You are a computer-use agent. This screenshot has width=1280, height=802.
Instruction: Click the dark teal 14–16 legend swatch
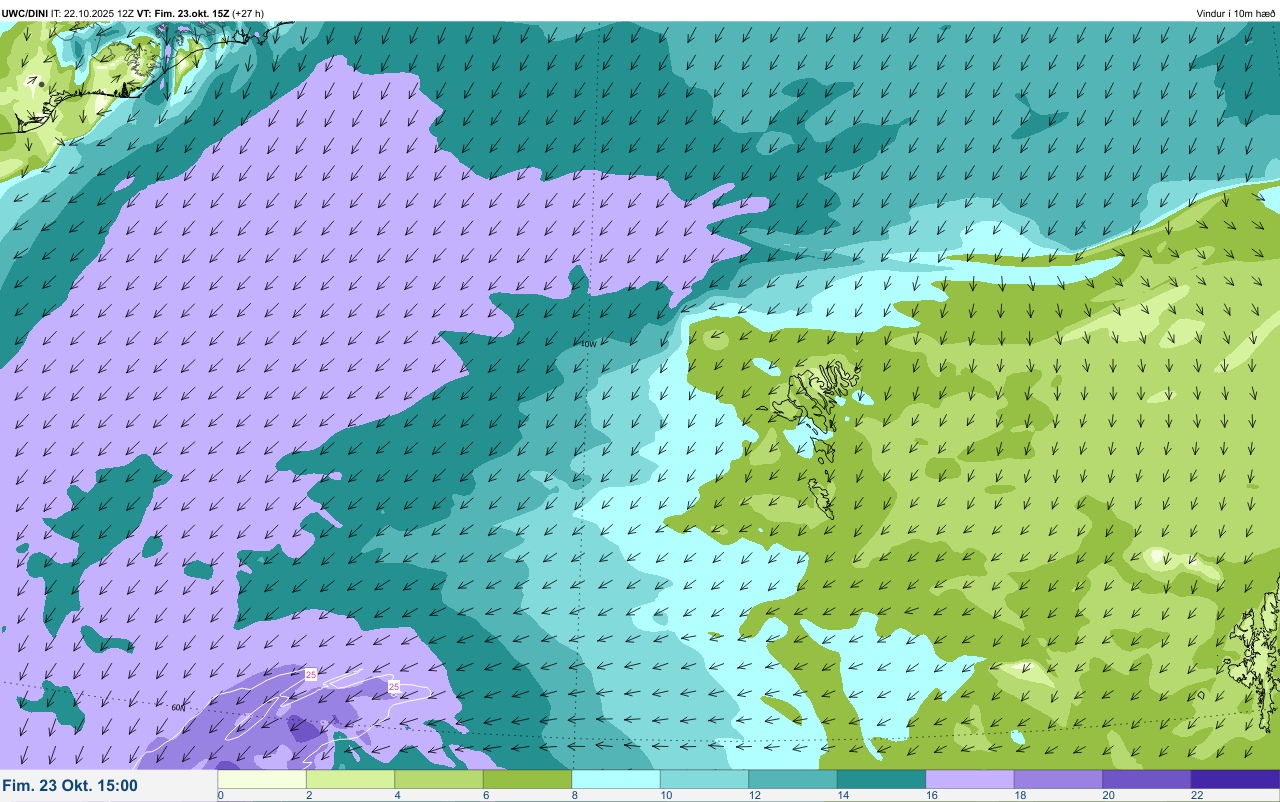(881, 779)
